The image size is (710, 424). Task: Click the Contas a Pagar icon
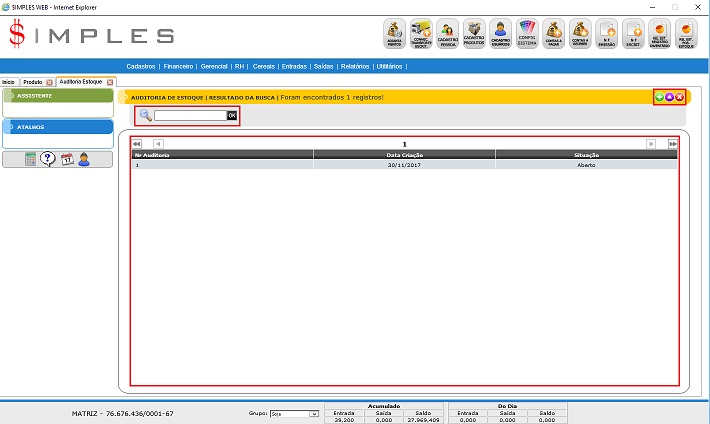coord(553,34)
